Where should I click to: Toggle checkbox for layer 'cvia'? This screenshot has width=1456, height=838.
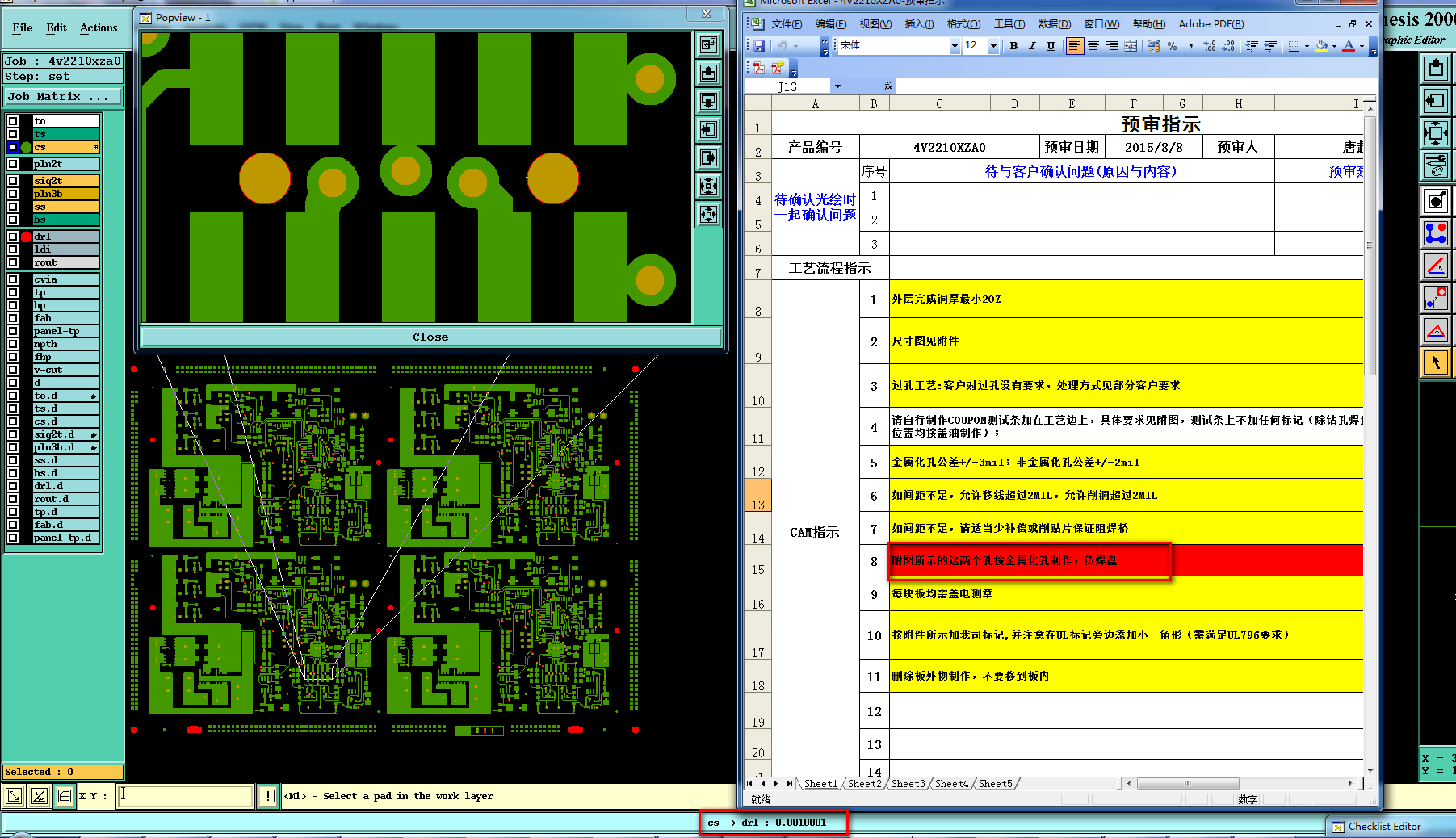tap(13, 279)
